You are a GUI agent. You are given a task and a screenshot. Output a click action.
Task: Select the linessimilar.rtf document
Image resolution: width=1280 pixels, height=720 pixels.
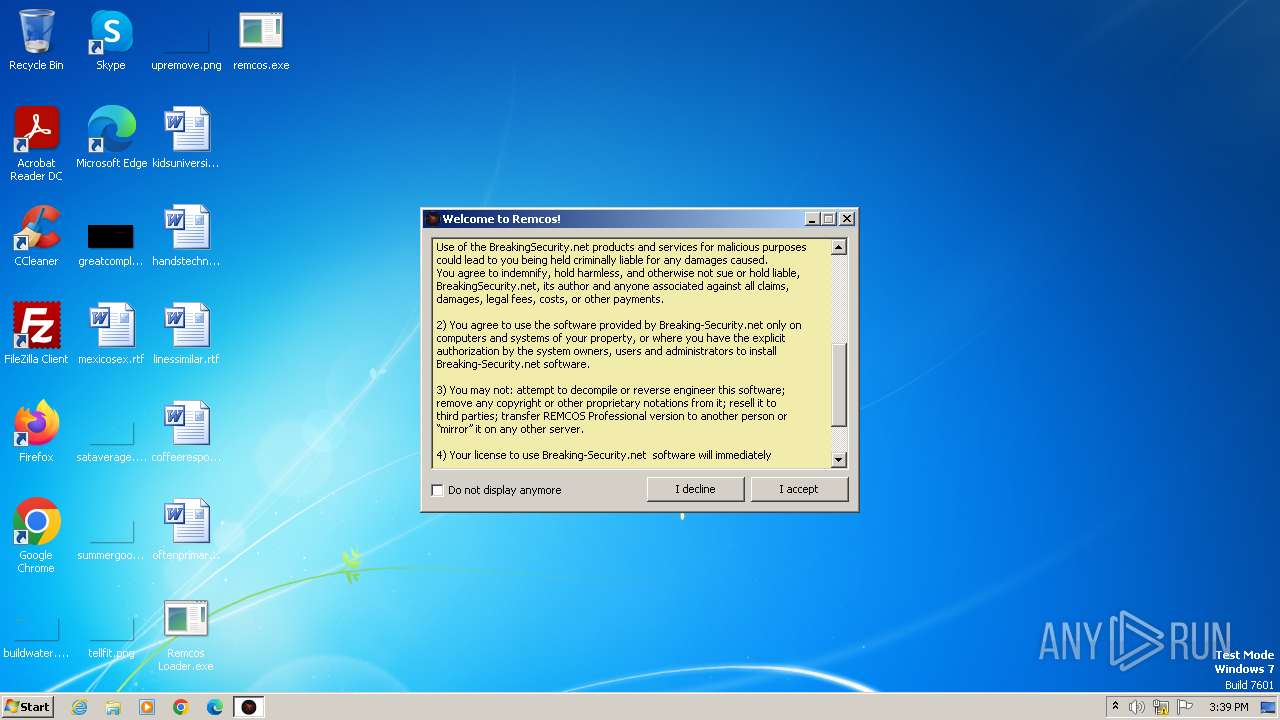click(186, 334)
